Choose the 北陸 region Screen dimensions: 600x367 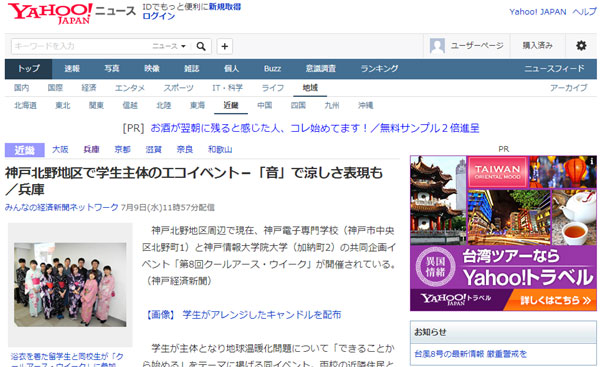164,105
